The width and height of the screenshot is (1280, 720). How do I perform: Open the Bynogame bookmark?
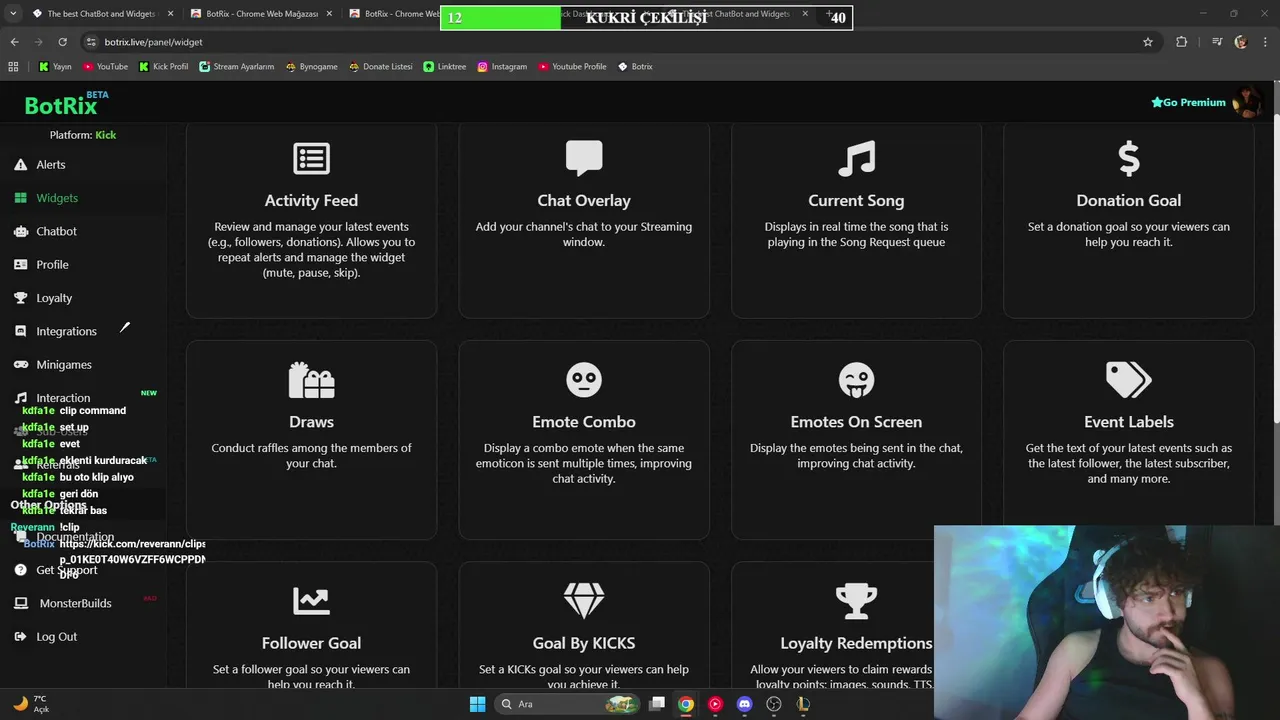click(311, 67)
